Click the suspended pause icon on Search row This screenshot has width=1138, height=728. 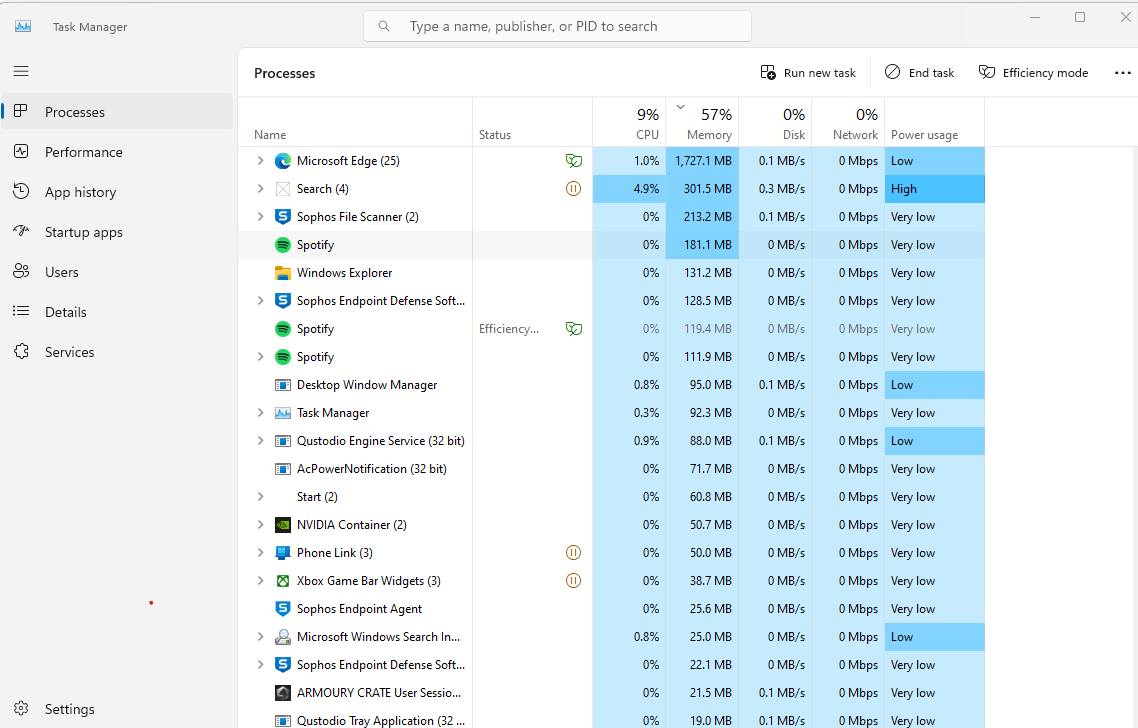click(x=573, y=189)
